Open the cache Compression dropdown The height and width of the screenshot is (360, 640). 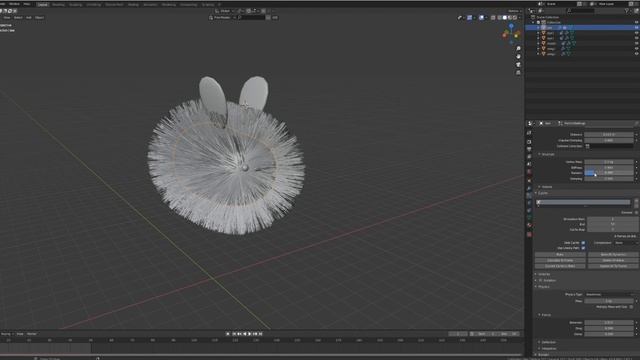[626, 242]
